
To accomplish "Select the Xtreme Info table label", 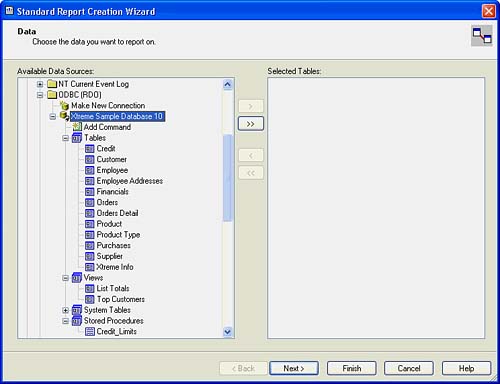I will coord(115,267).
